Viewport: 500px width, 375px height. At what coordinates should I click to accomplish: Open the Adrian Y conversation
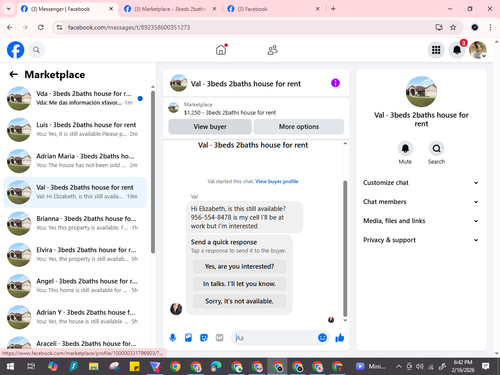click(75, 317)
